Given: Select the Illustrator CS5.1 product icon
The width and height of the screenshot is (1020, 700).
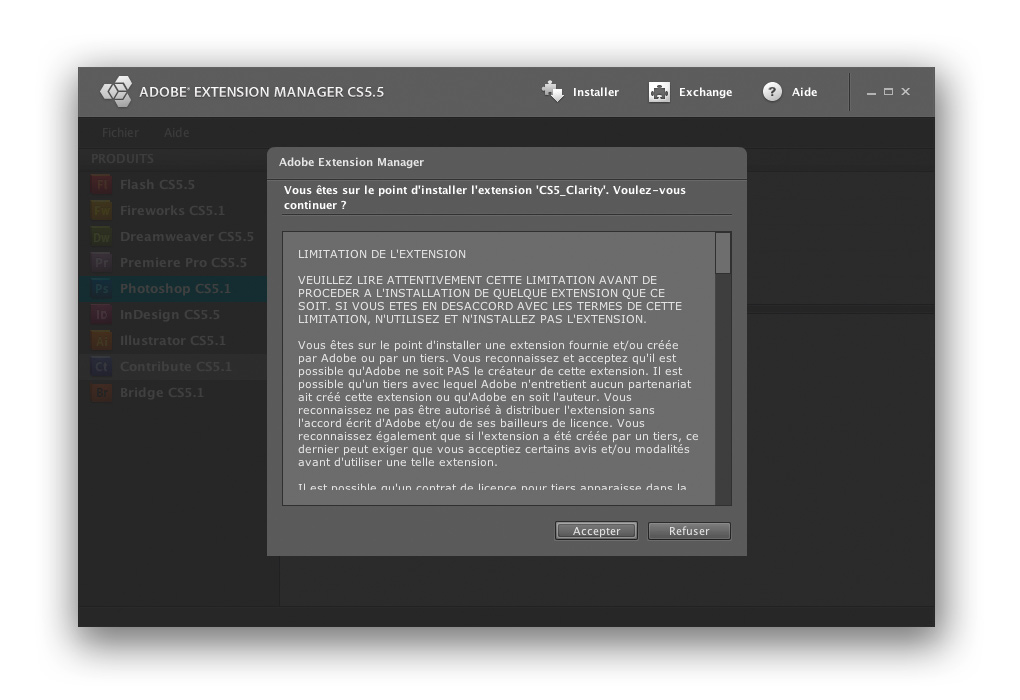Looking at the screenshot, I should click(x=101, y=341).
